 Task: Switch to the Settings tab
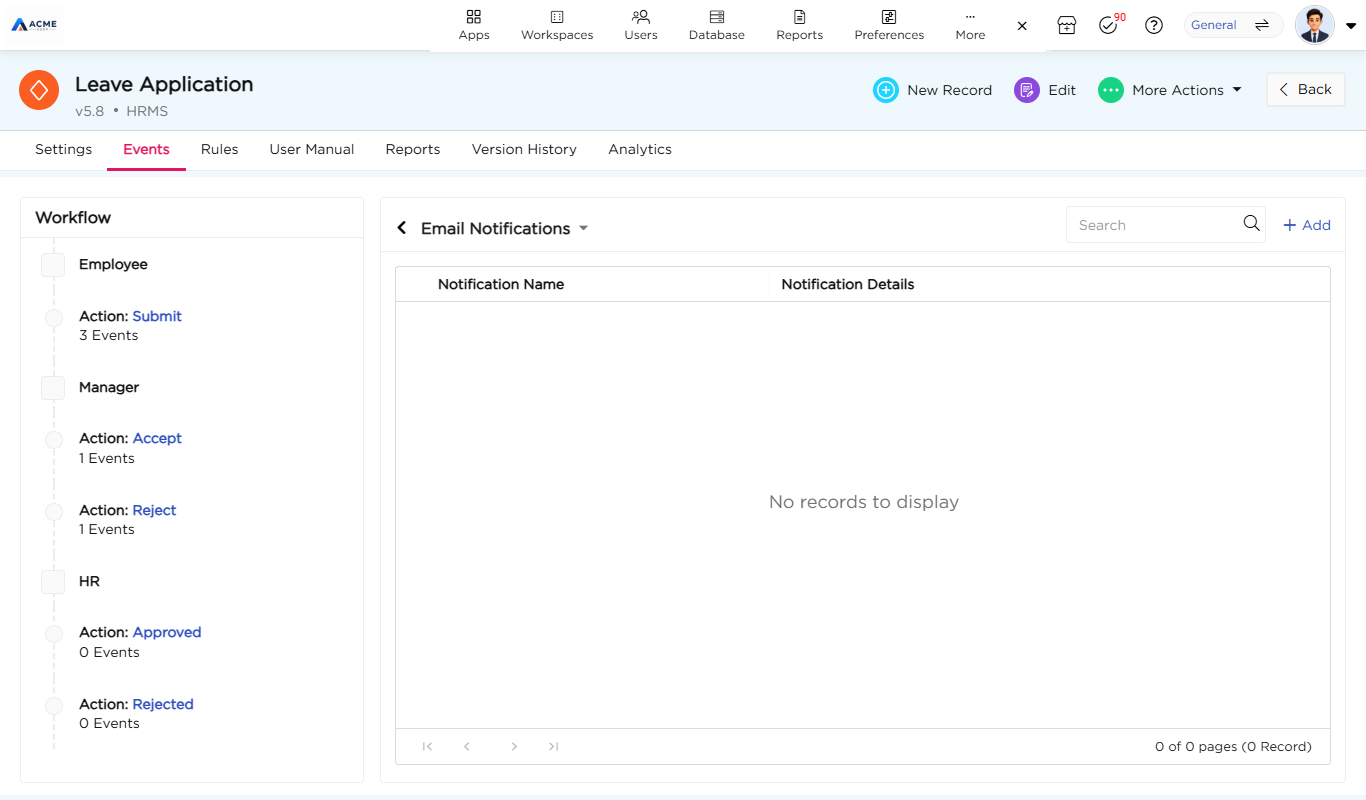click(63, 149)
